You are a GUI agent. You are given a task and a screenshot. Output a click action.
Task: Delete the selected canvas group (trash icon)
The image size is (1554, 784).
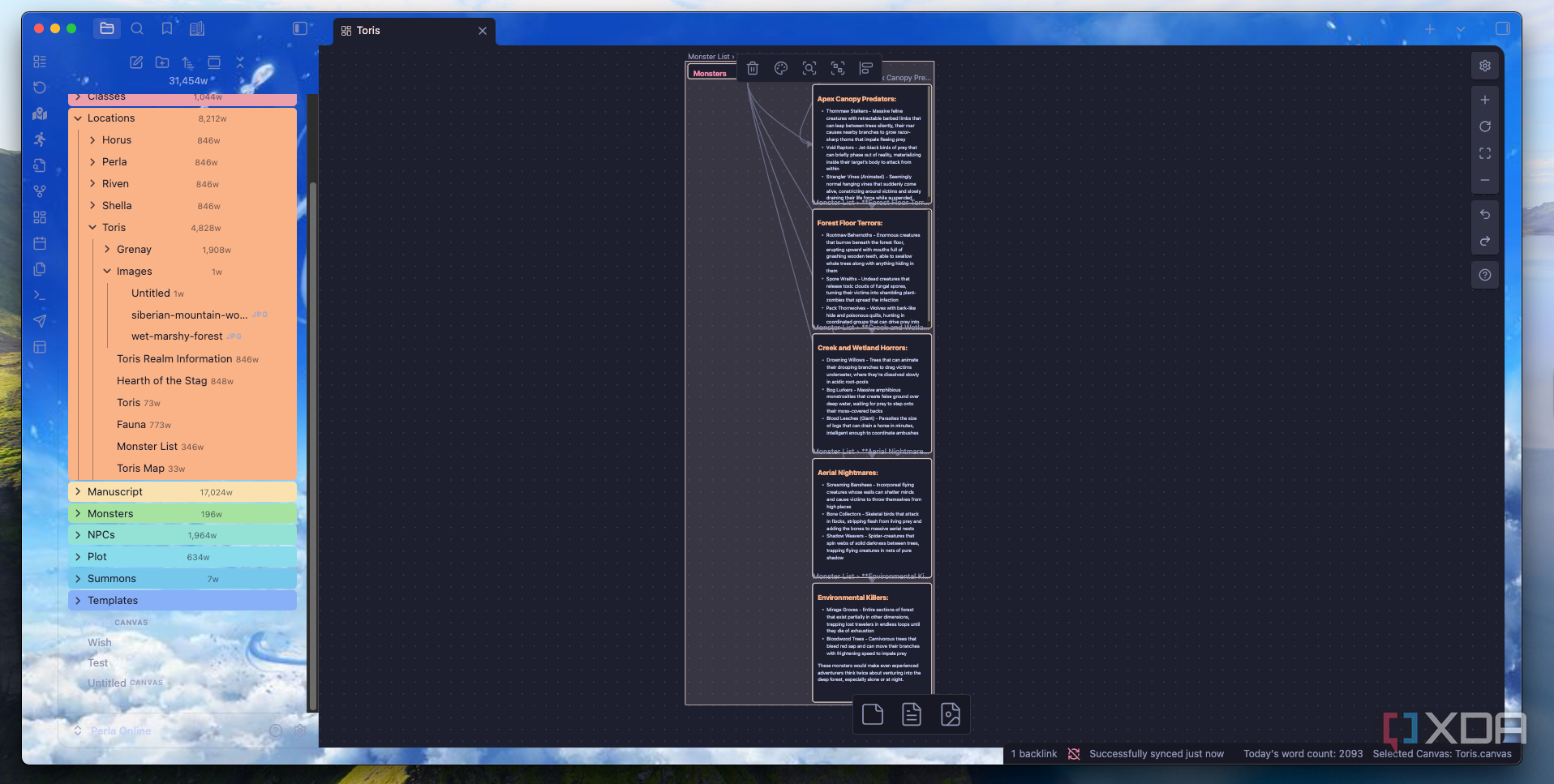pos(753,69)
